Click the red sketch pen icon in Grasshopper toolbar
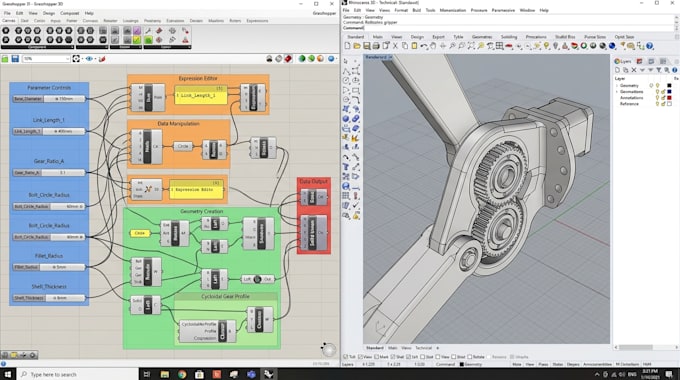Screen dimensions: 680x380 (102, 59)
